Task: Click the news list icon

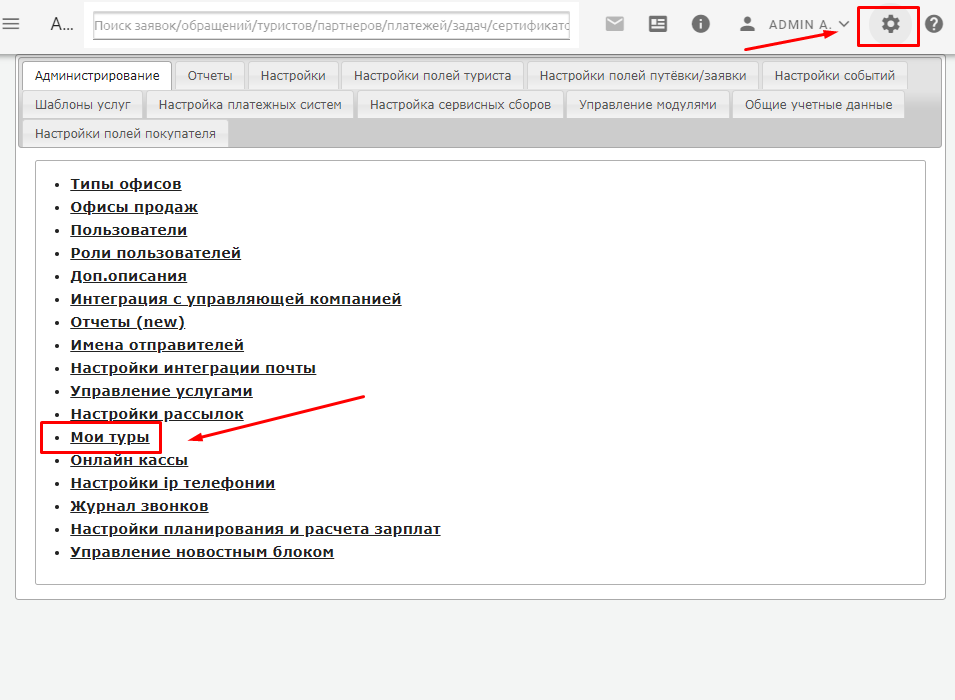Action: click(658, 24)
